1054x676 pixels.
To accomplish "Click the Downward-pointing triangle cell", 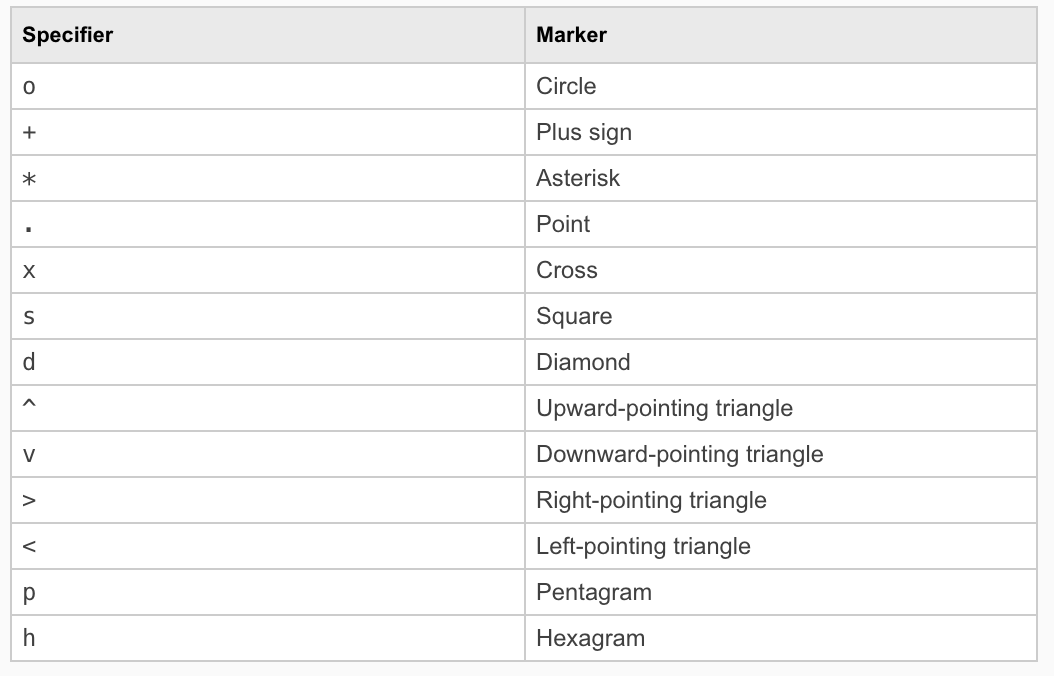I will coord(680,454).
